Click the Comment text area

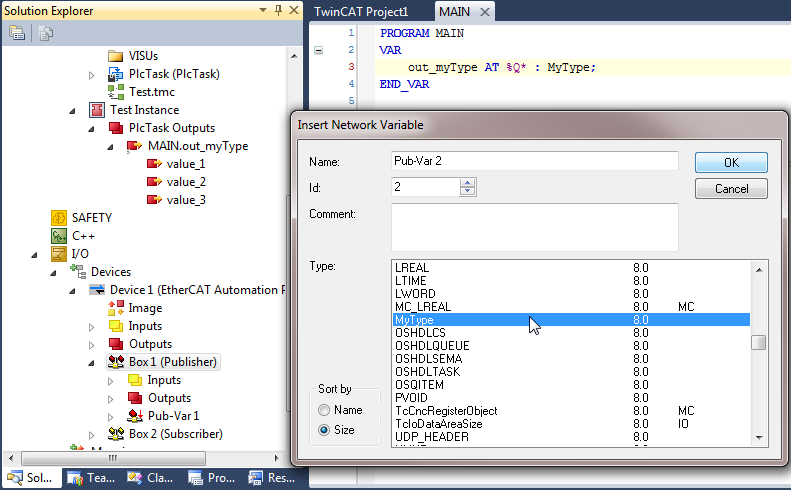tap(535, 227)
